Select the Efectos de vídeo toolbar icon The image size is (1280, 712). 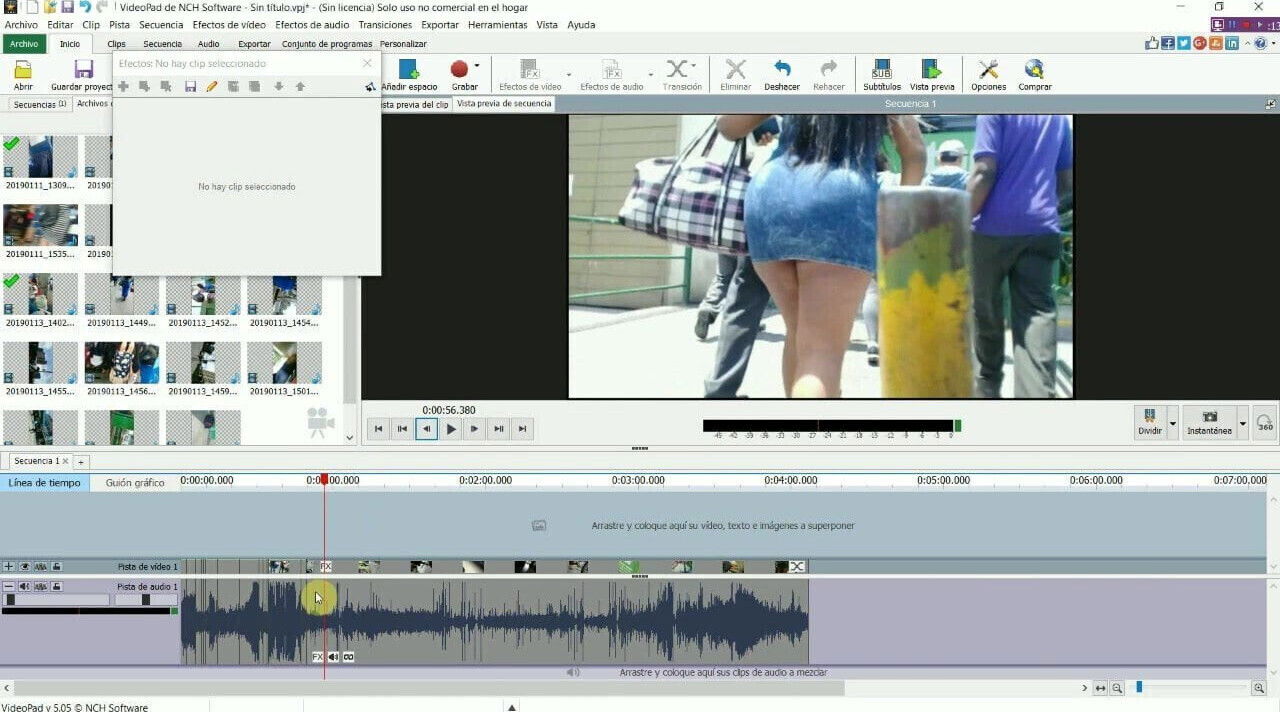tap(530, 70)
